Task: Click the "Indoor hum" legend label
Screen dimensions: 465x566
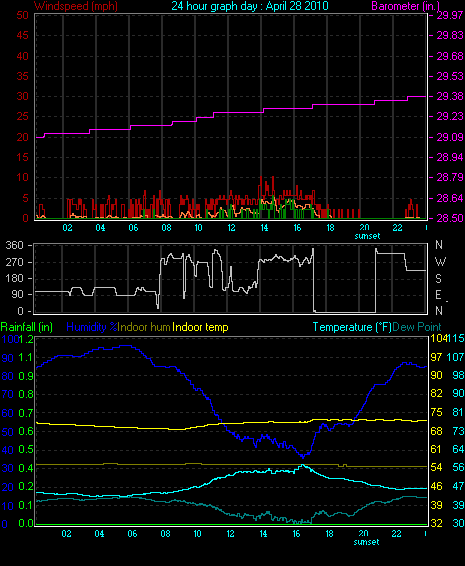Action: pos(144,327)
